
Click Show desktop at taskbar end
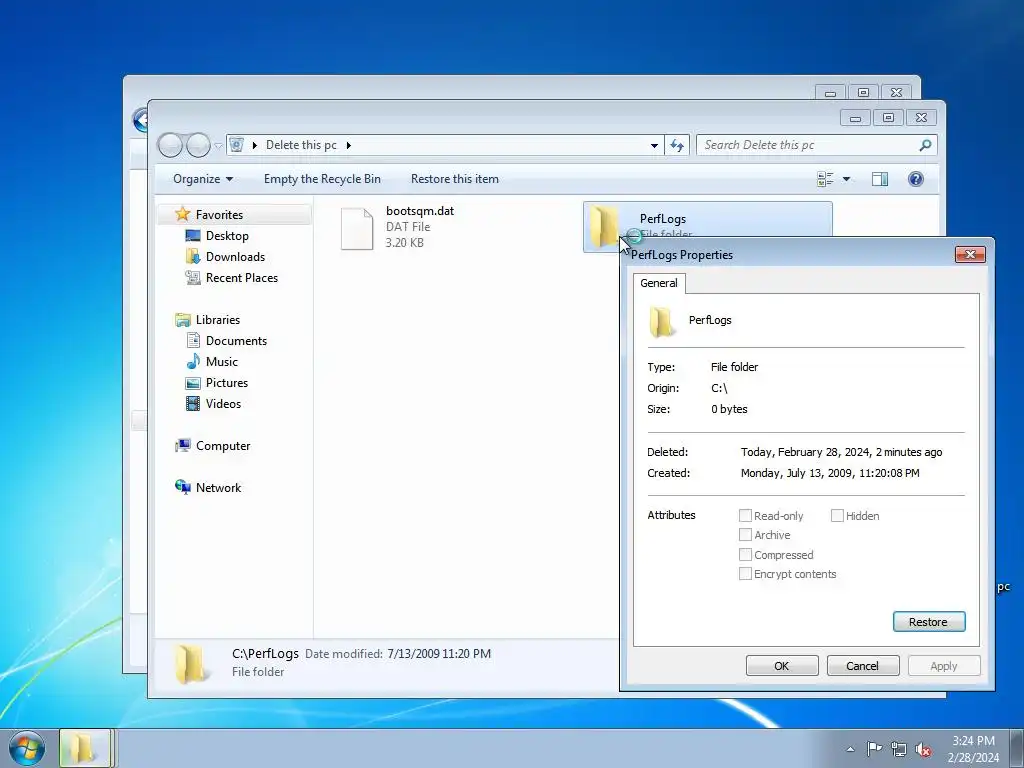[1017, 748]
